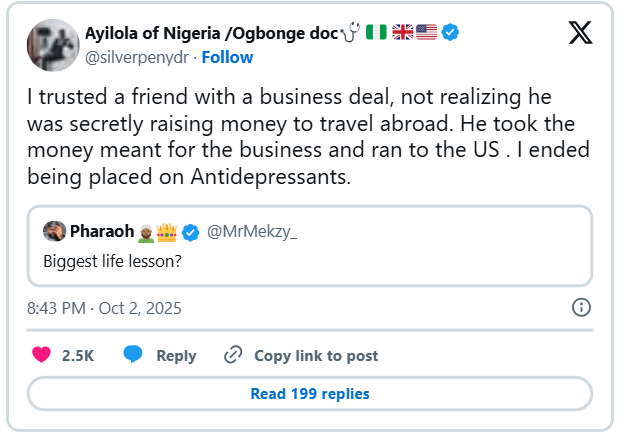Open Read 199 replies button

tap(309, 393)
